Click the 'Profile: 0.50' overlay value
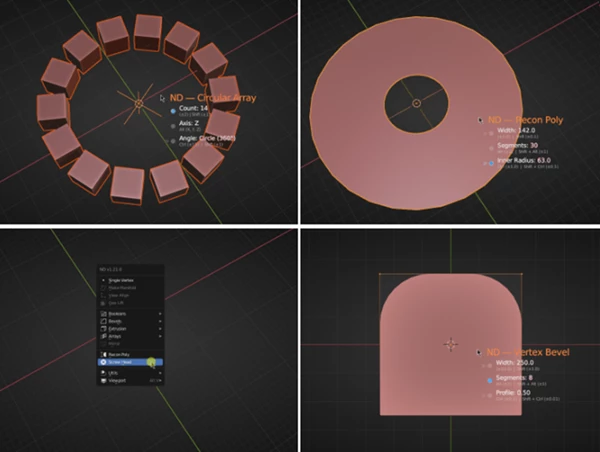This screenshot has width=600, height=452. click(513, 393)
